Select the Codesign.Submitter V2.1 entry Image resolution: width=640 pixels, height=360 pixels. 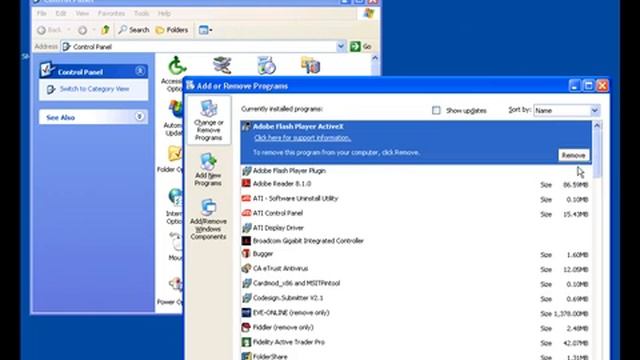tap(416, 298)
